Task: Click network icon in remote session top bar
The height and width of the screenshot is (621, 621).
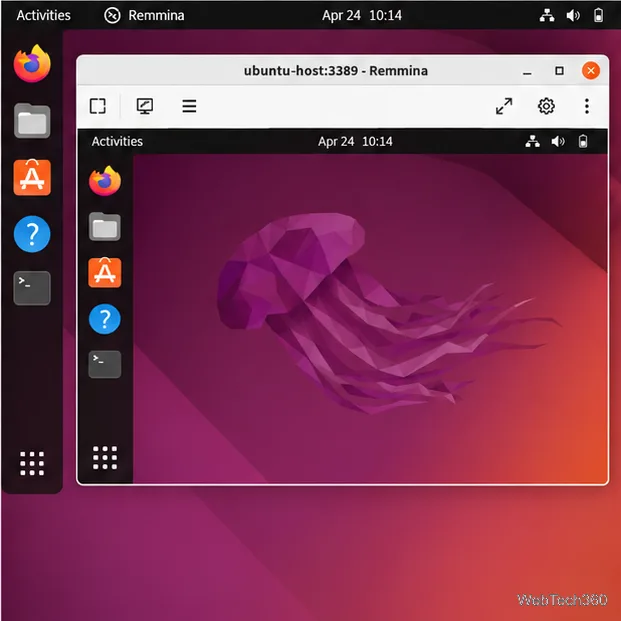Action: tap(532, 141)
